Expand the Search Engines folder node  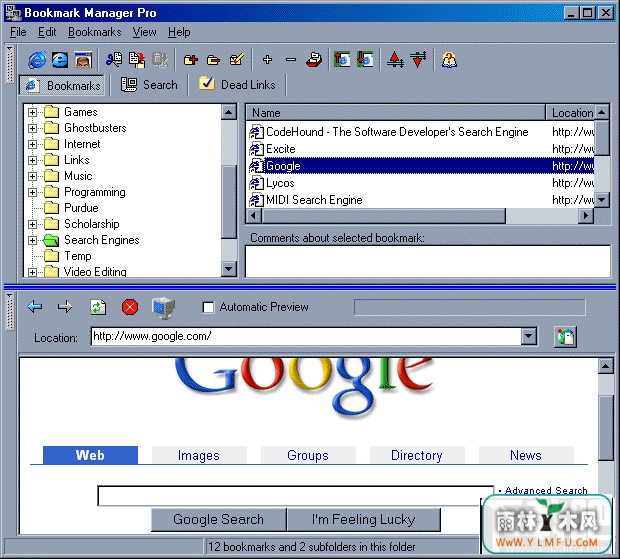point(32,240)
